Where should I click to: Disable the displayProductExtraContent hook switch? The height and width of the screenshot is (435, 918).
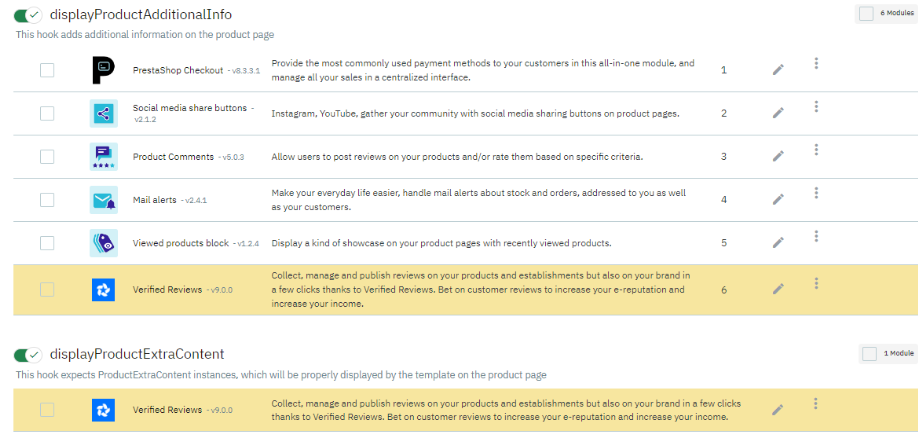27,354
